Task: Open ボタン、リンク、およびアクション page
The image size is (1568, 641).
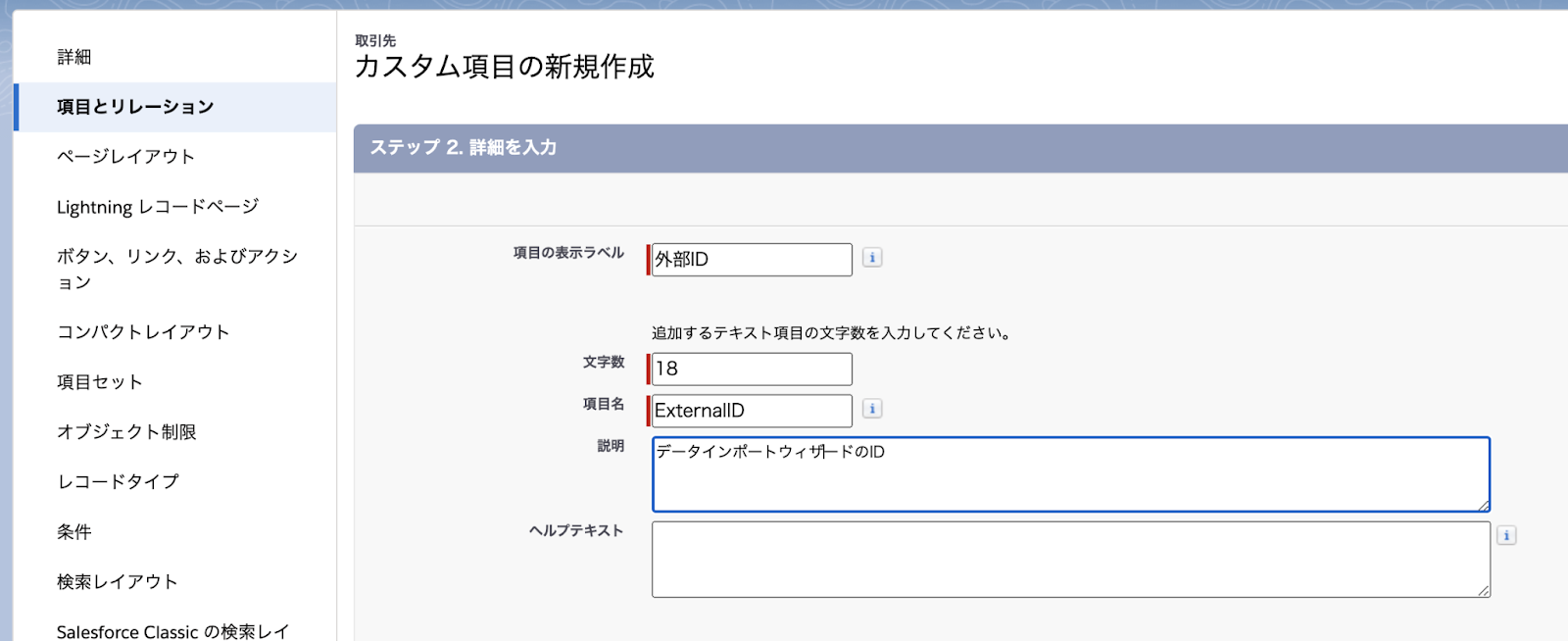Action: 177,269
